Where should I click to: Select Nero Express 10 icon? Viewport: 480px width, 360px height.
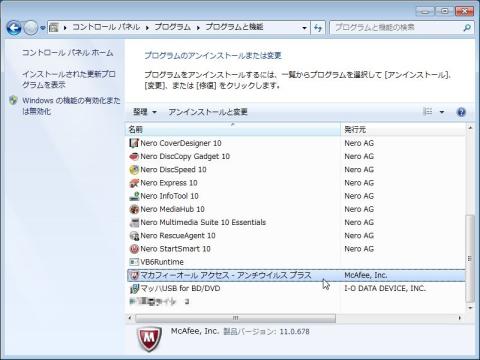[x=134, y=183]
